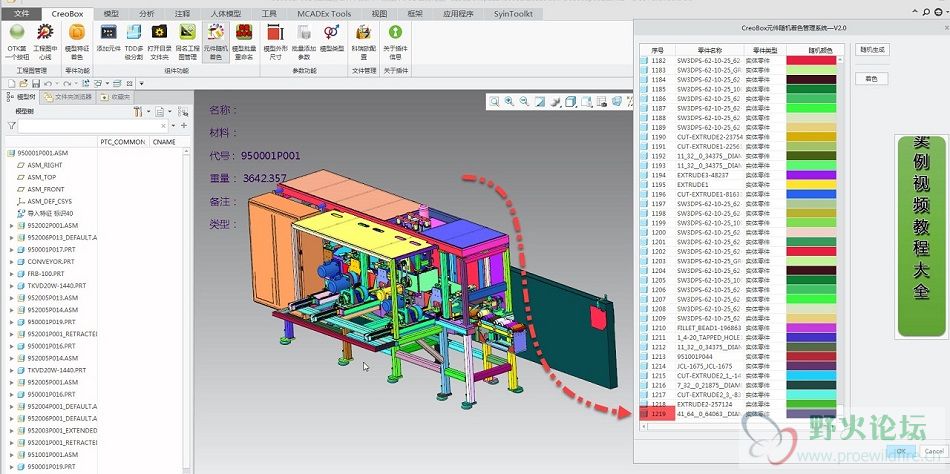The width and height of the screenshot is (950, 474).
Task: Click display style cube icon in graphics toolbar
Action: pyautogui.click(x=571, y=102)
